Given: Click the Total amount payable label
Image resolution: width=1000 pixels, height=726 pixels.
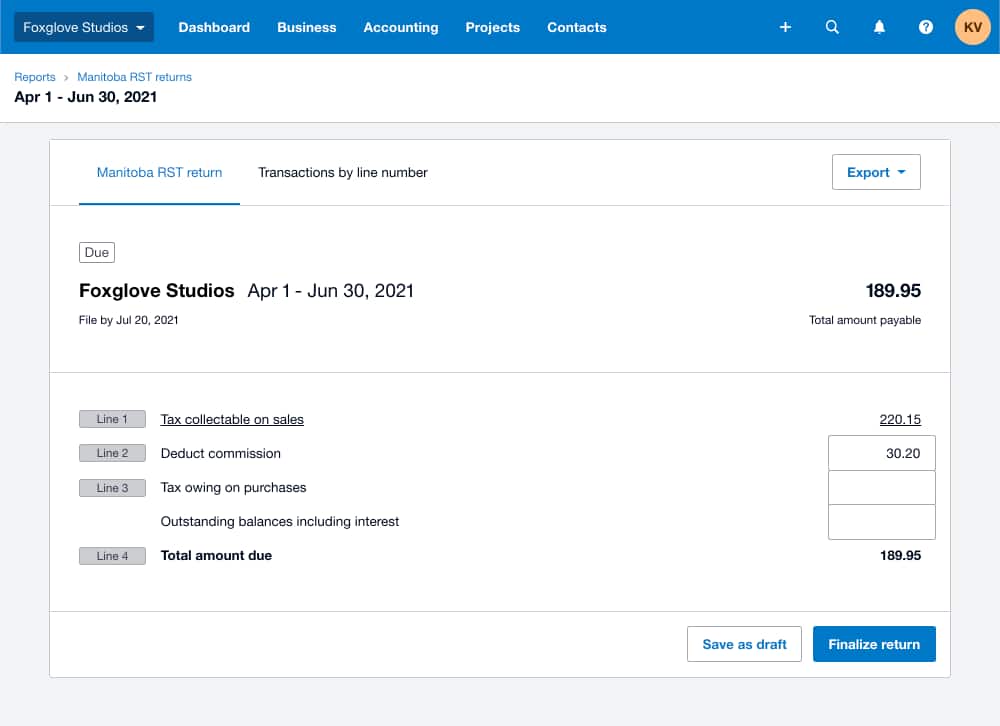Looking at the screenshot, I should (x=865, y=320).
